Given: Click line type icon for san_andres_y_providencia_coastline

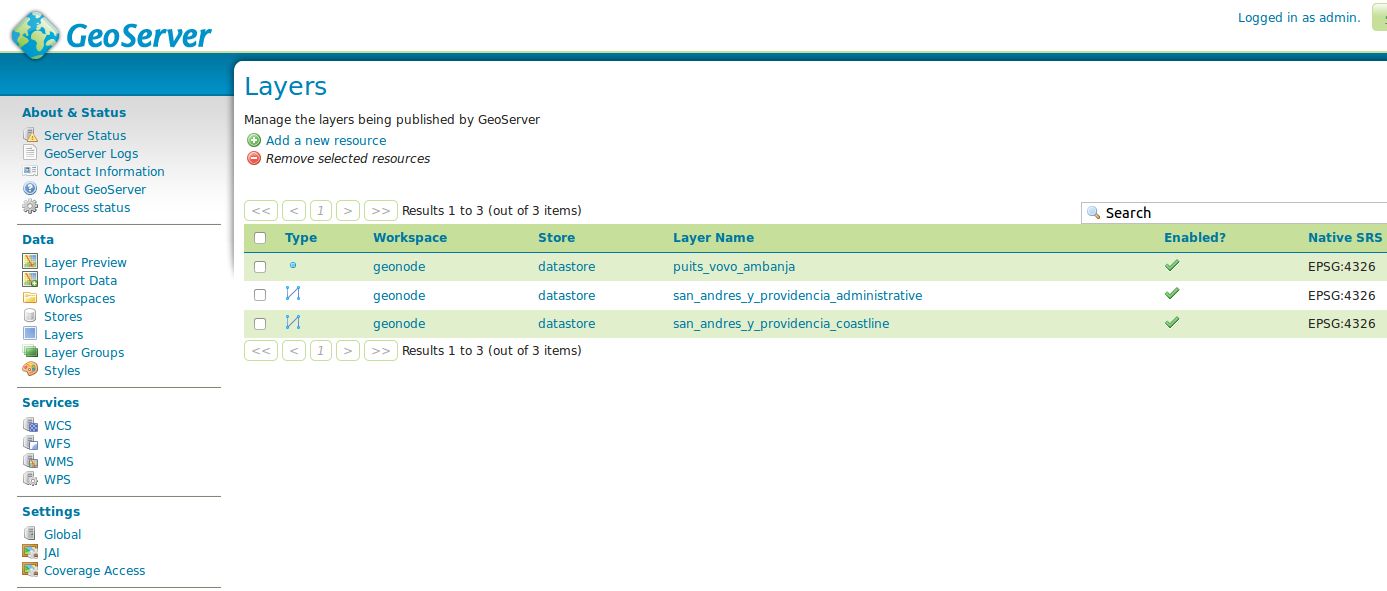Looking at the screenshot, I should click(293, 322).
